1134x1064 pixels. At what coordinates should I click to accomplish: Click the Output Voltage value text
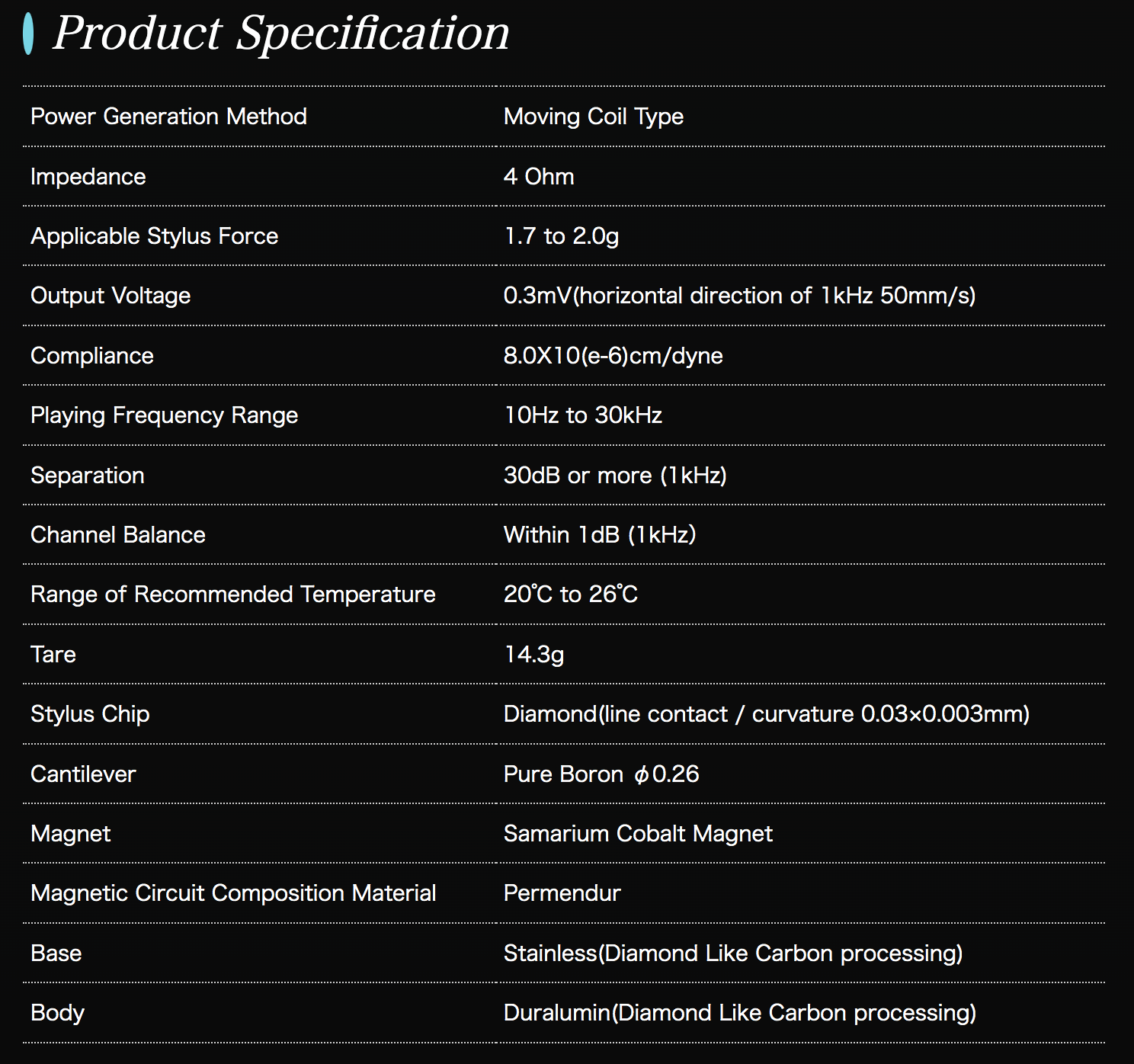click(x=739, y=296)
